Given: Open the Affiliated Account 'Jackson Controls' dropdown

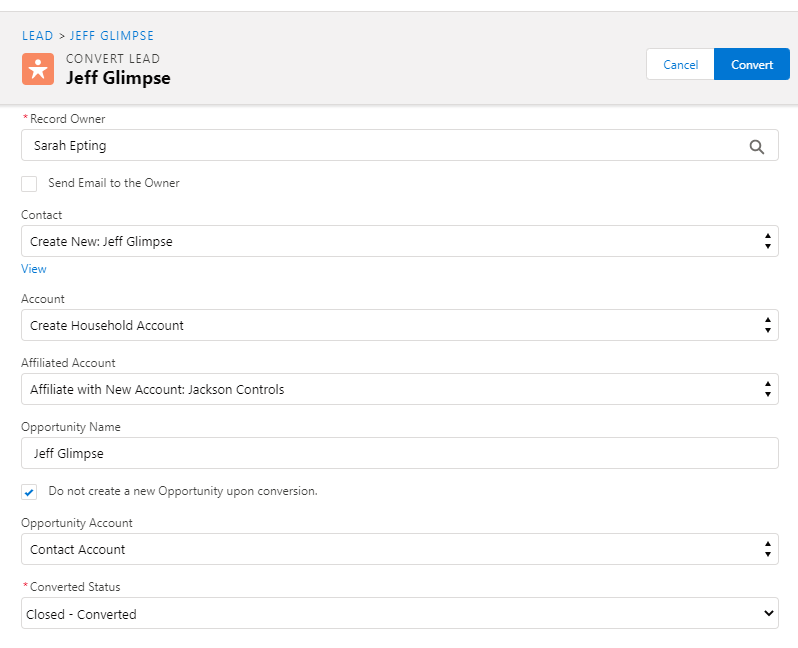Looking at the screenshot, I should (398, 389).
